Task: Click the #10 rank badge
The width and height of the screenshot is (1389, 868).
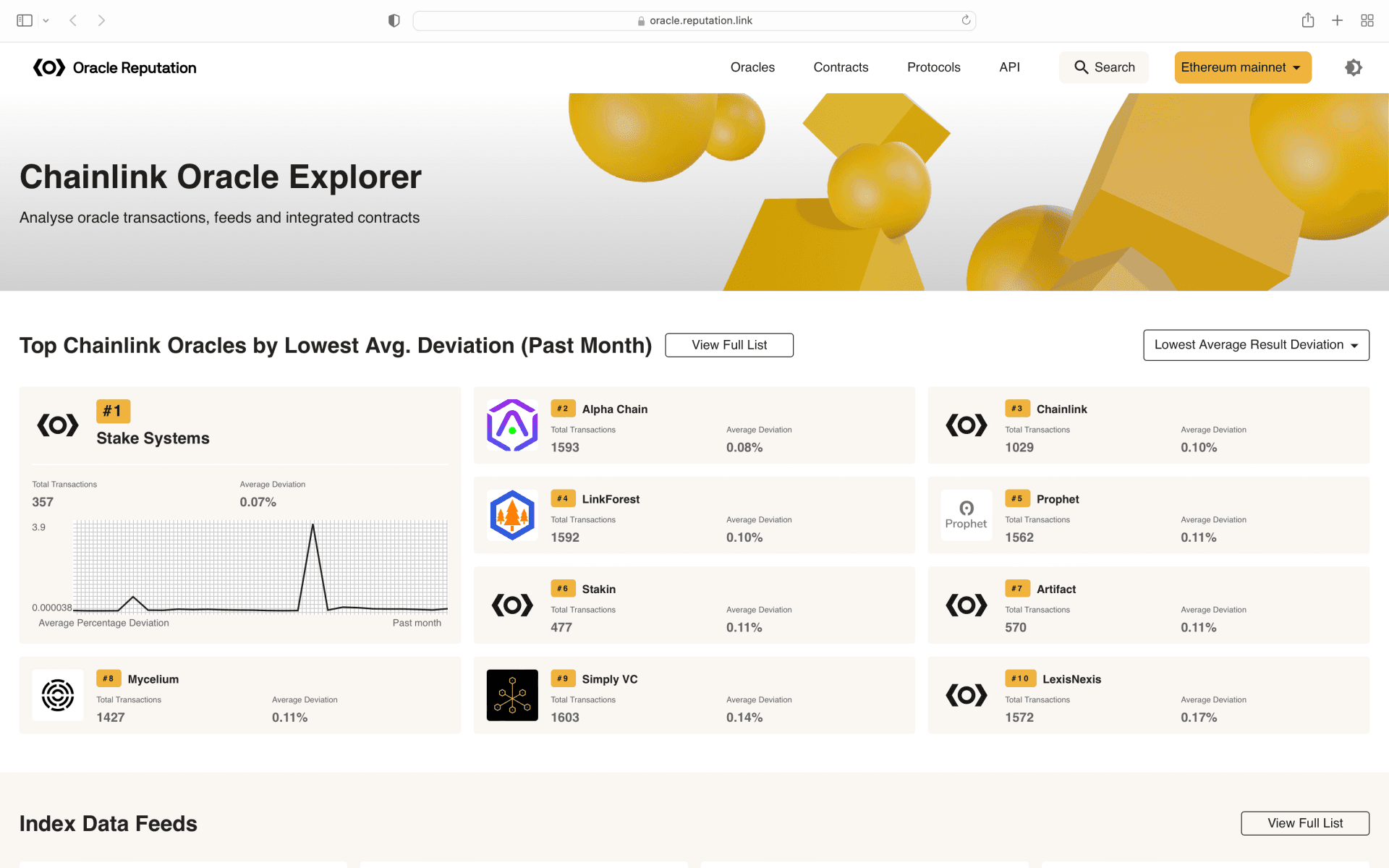Action: pos(1020,678)
